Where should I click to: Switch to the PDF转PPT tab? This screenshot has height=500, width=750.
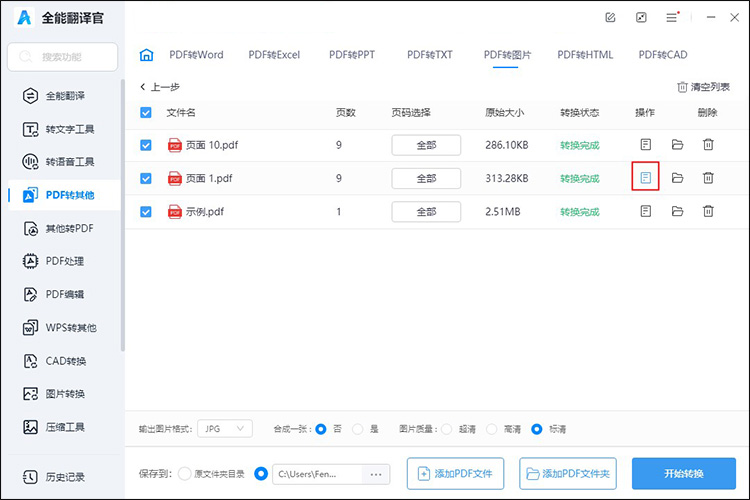click(352, 55)
